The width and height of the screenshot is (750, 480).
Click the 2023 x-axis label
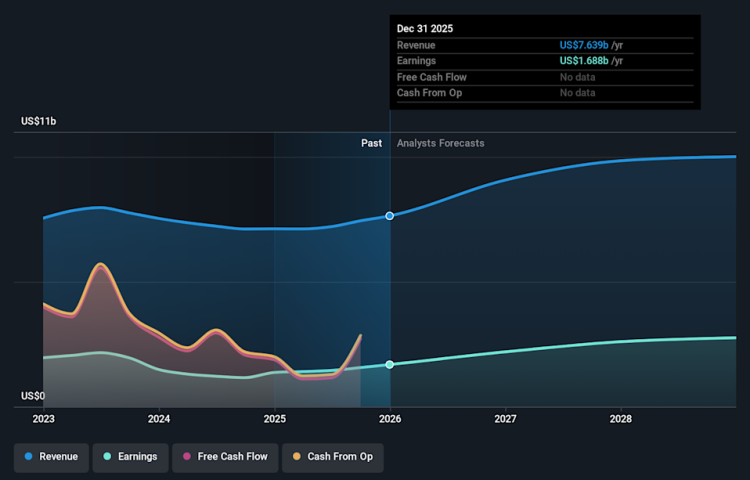pyautogui.click(x=44, y=419)
